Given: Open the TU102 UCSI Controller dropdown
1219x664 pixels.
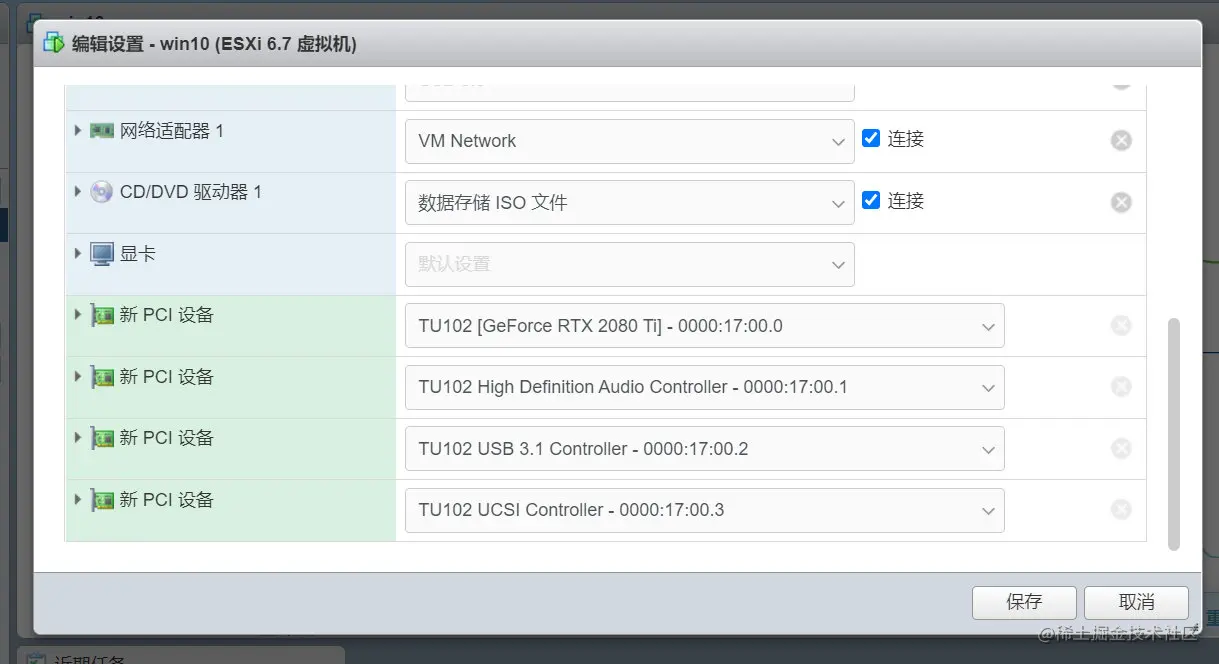Looking at the screenshot, I should click(705, 510).
